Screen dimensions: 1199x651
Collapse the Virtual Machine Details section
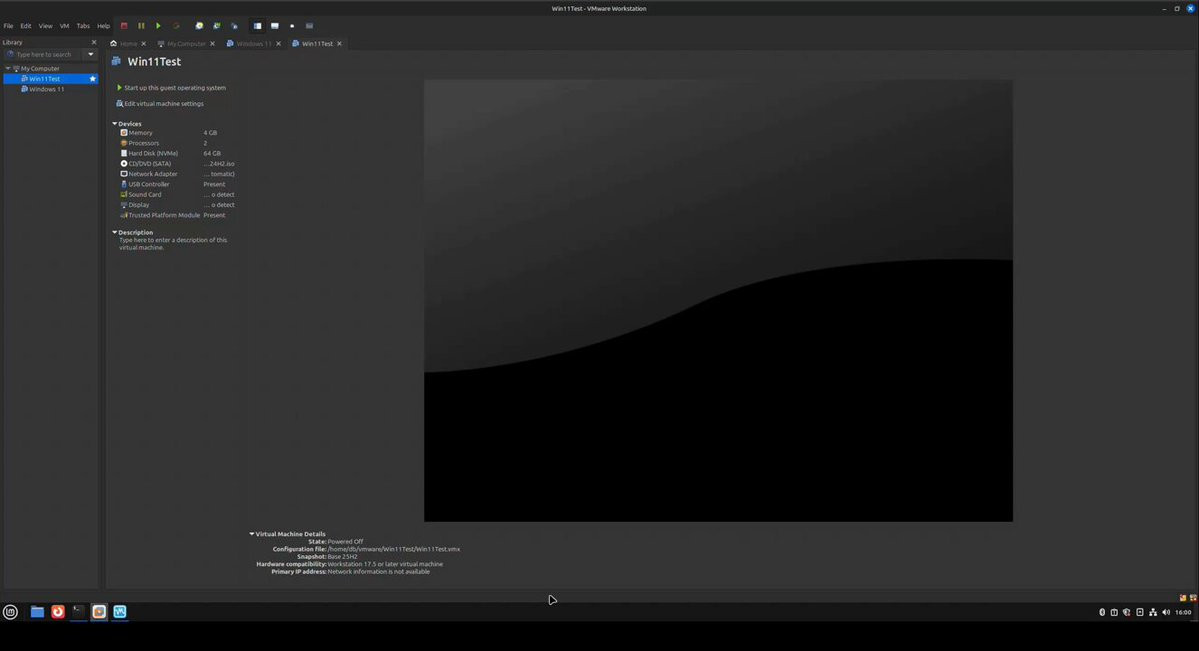tap(252, 534)
